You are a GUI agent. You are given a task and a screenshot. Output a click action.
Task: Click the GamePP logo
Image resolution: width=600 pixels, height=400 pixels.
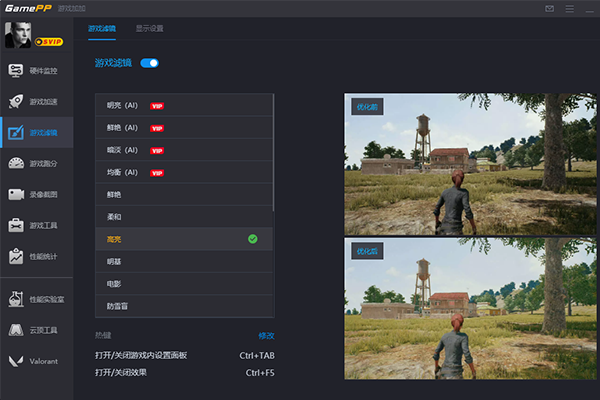(x=28, y=8)
